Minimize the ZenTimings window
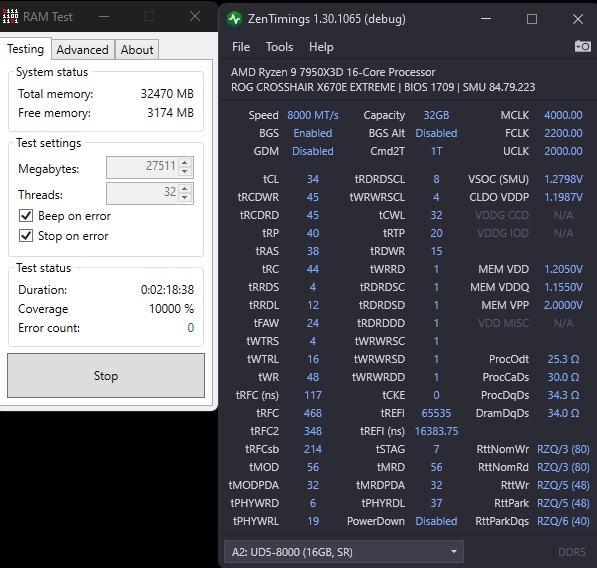The width and height of the screenshot is (597, 568). [x=486, y=19]
